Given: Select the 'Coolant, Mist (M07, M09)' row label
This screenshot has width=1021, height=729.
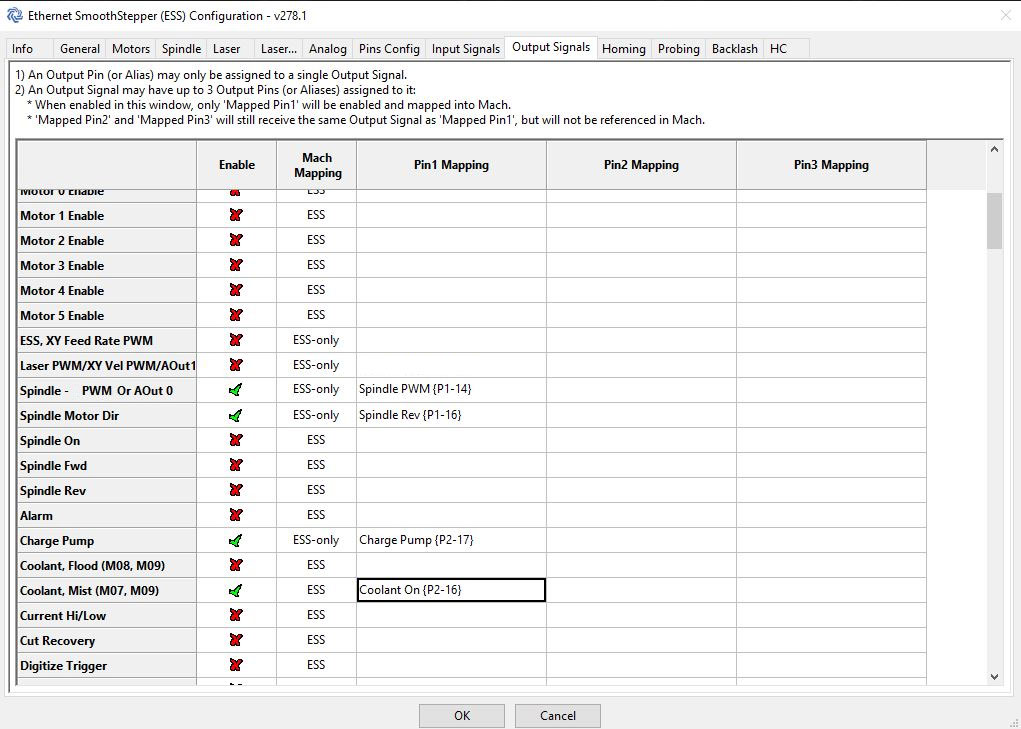Looking at the screenshot, I should click(x=107, y=590).
